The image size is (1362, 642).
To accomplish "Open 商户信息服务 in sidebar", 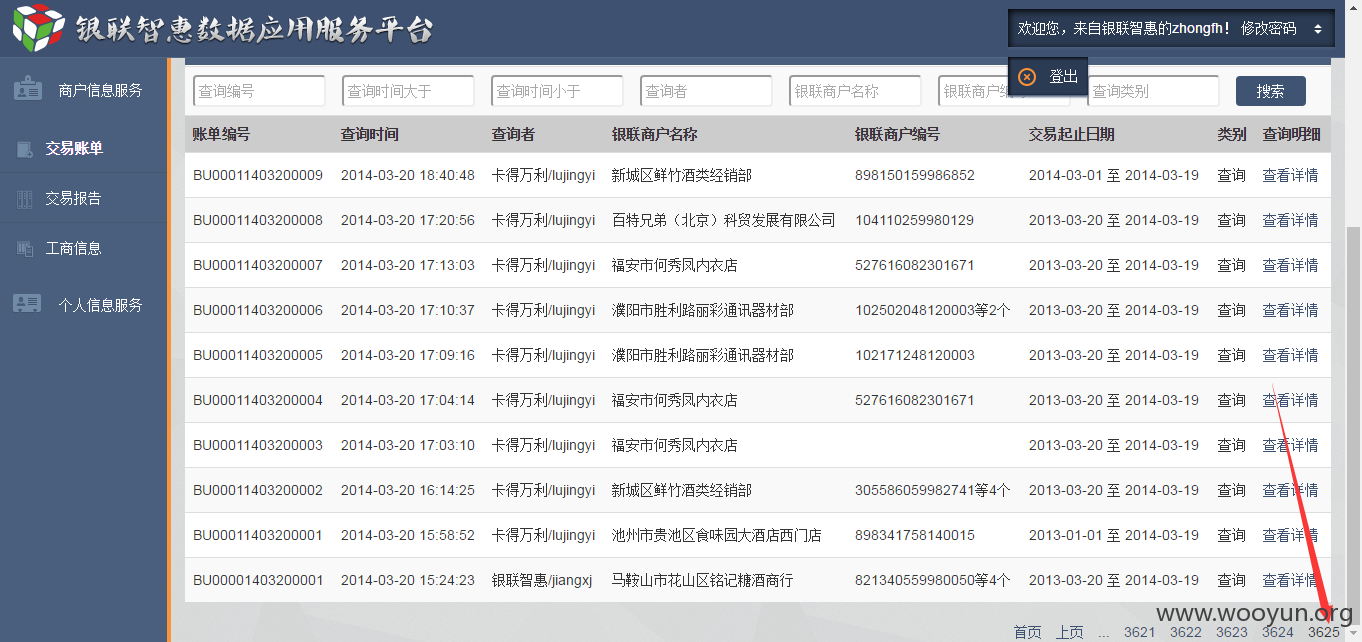I will point(100,90).
